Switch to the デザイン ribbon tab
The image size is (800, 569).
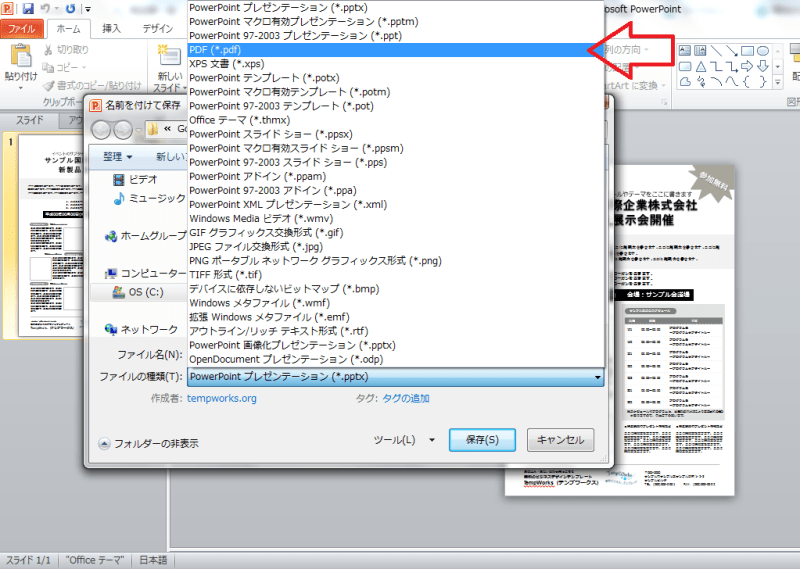(x=158, y=29)
